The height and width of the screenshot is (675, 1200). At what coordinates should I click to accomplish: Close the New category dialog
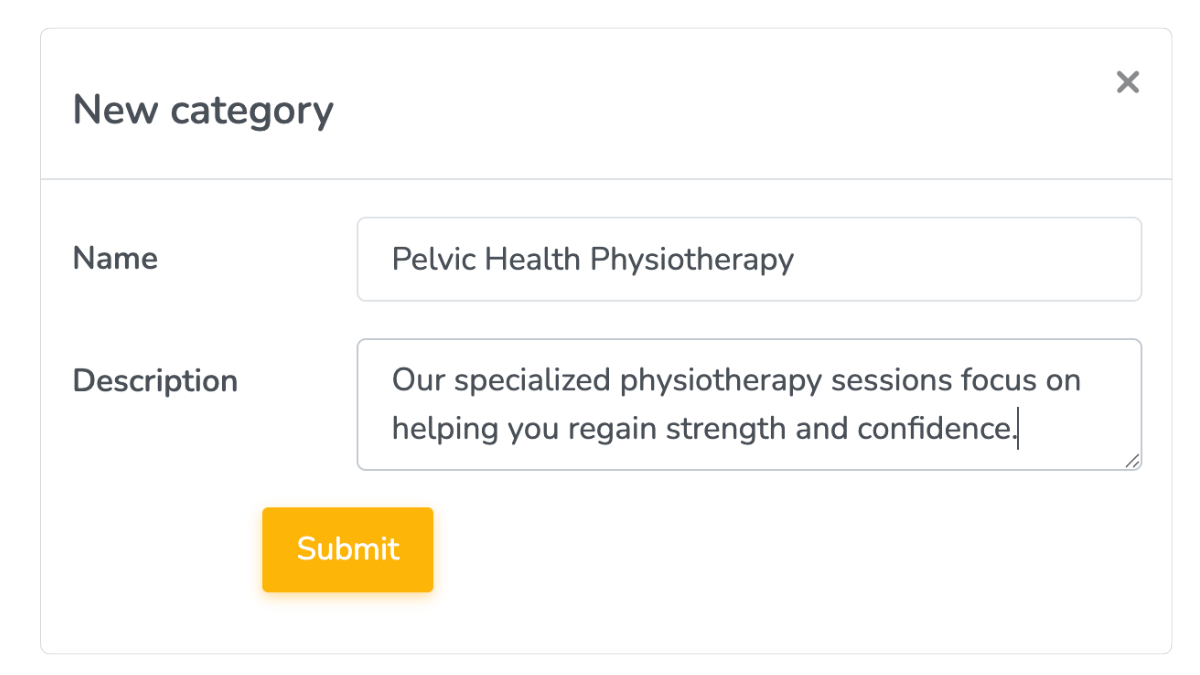[1127, 82]
